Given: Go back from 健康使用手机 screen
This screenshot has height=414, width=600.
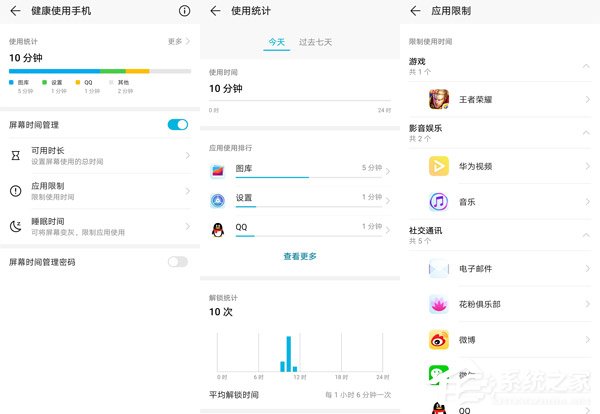Looking at the screenshot, I should [15, 11].
